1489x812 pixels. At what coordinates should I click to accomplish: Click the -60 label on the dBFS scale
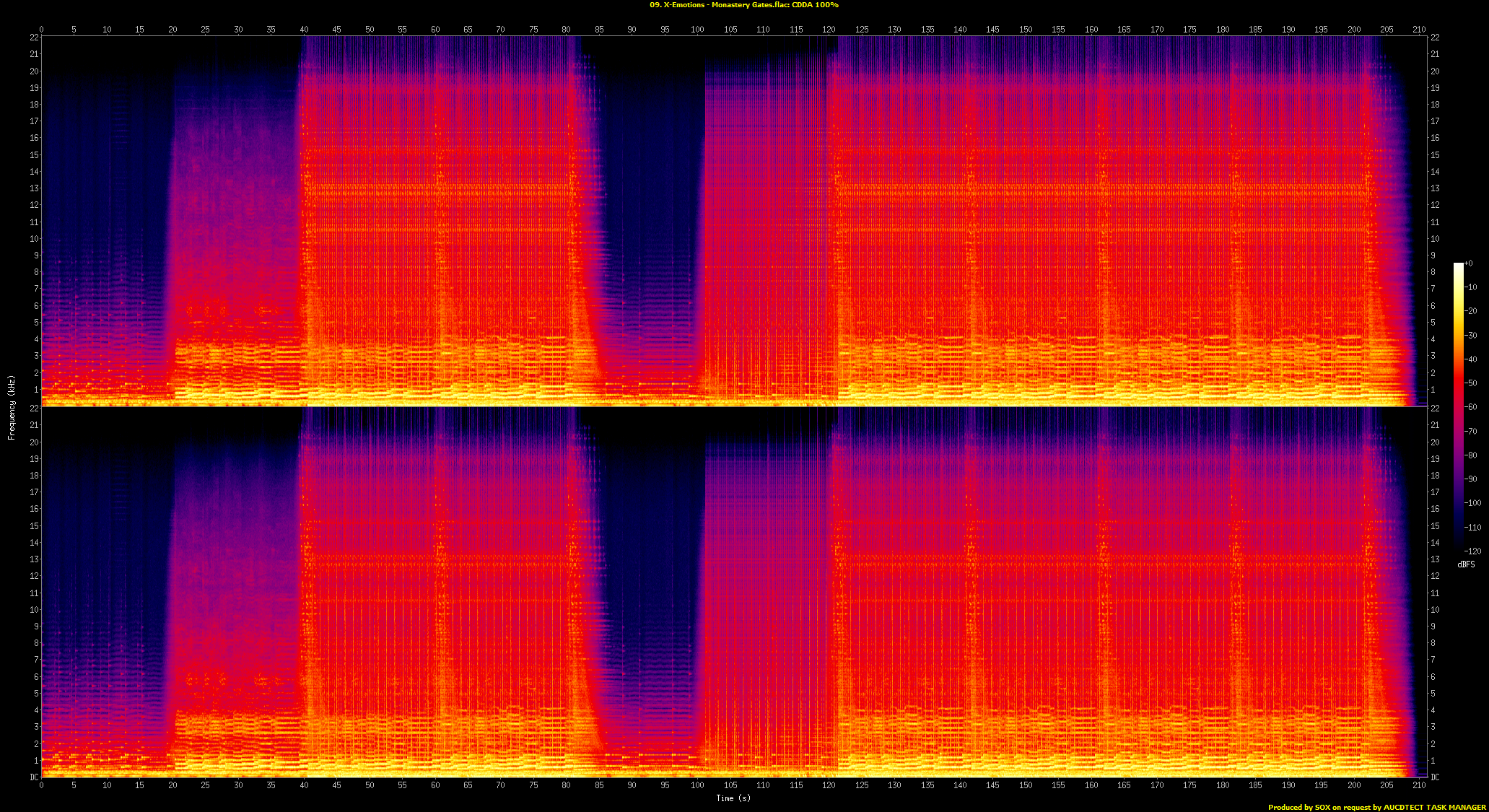coord(1472,407)
